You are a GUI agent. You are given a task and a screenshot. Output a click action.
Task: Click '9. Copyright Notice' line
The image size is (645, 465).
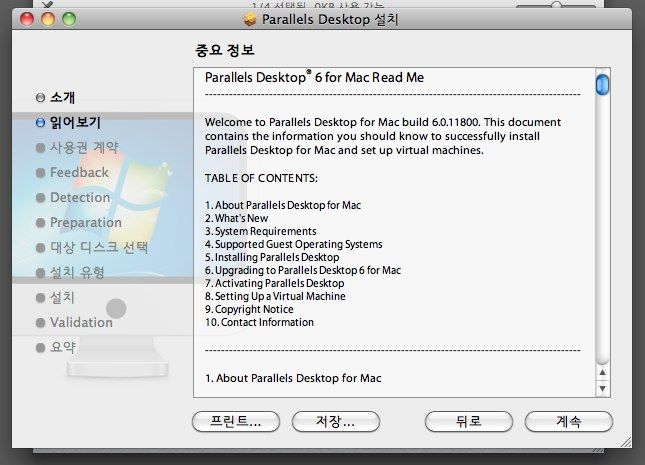tap(249, 309)
